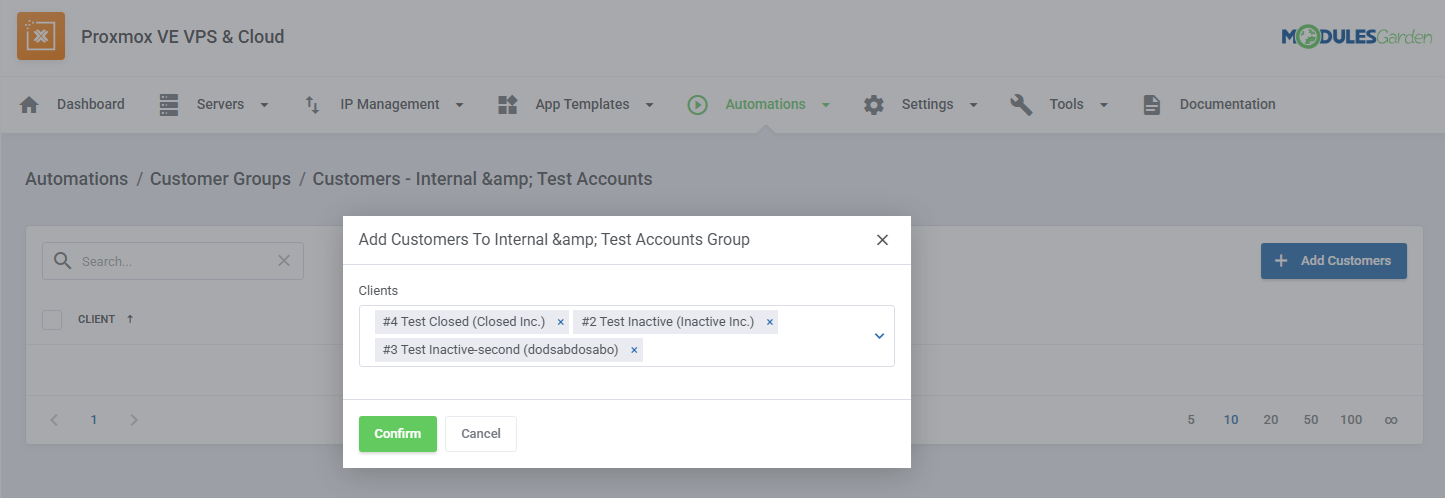Expand the Clients dropdown chevron
Screen dimensions: 1445x498
coord(879,336)
